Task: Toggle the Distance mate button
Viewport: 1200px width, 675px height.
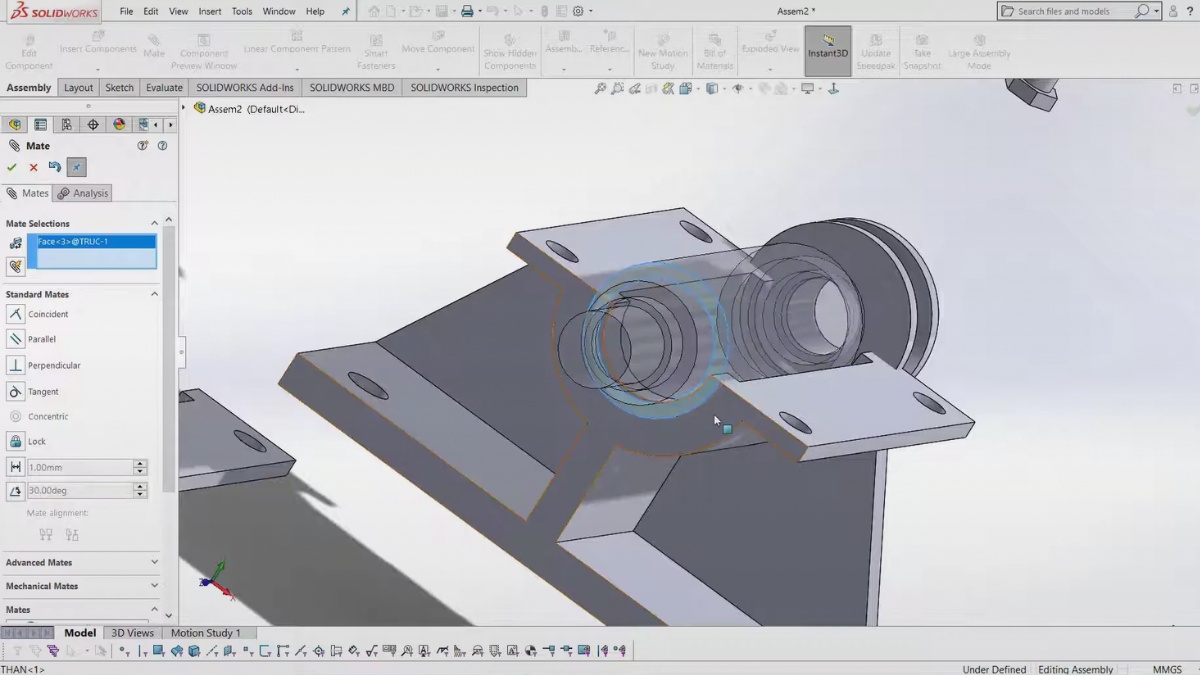Action: click(x=15, y=467)
